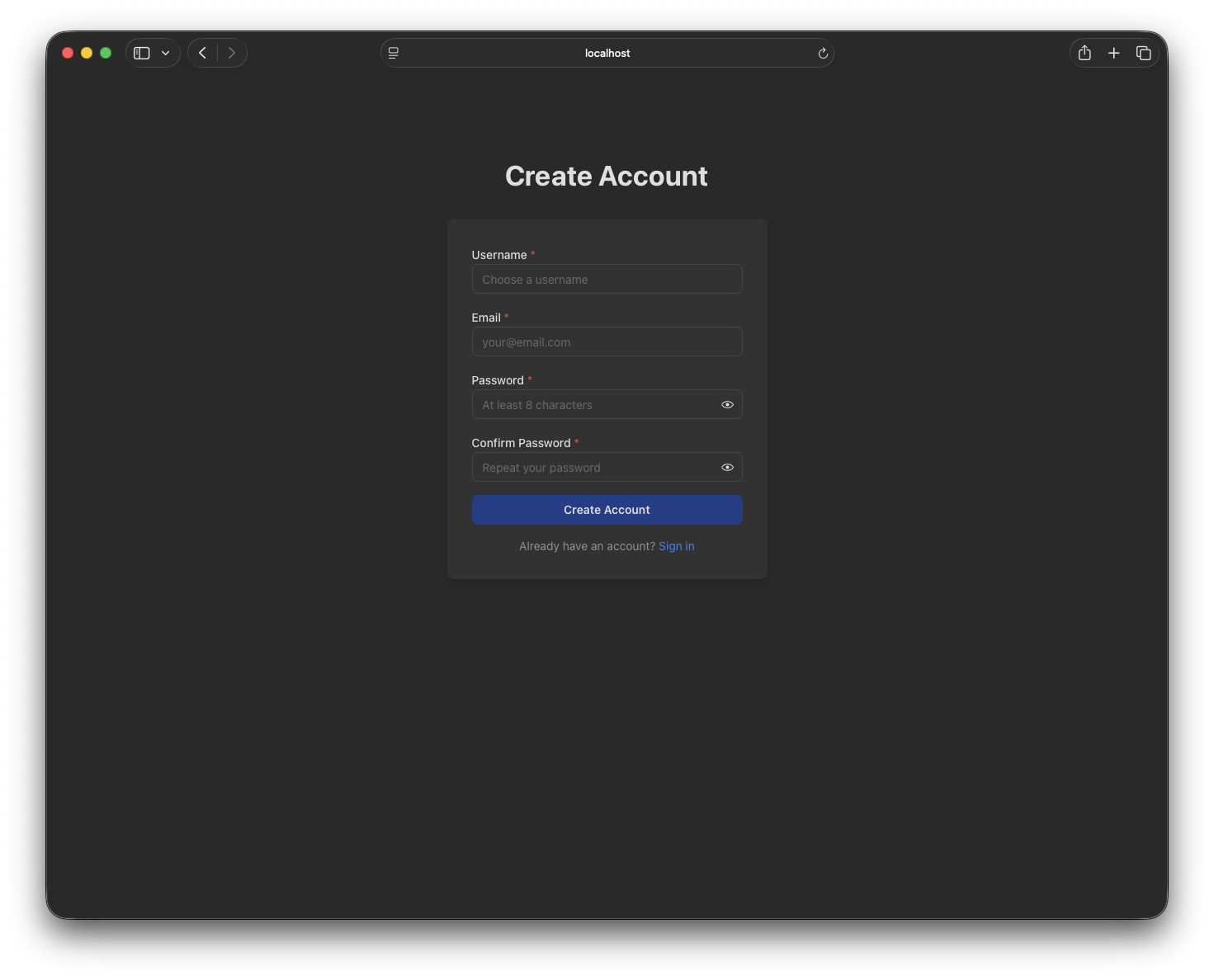Toggle the Safari sidebar
Viewport: 1214px width, 980px height.
pyautogui.click(x=142, y=53)
